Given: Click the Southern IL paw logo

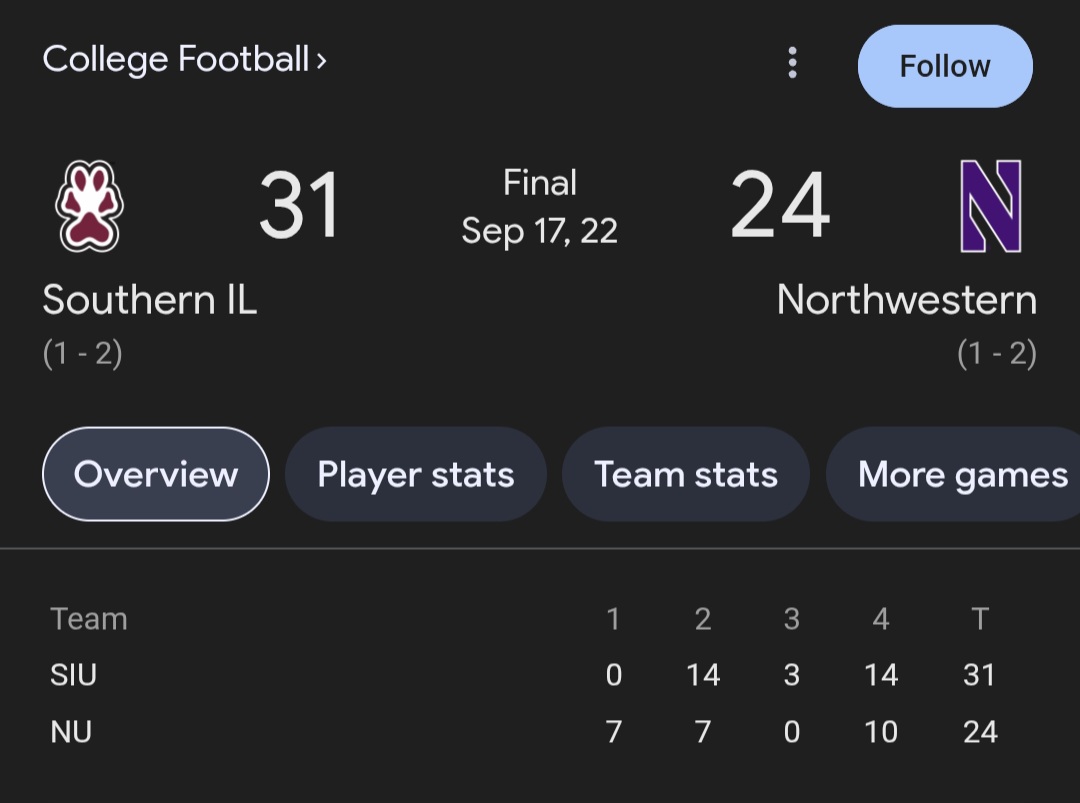Looking at the screenshot, I should tap(89, 206).
